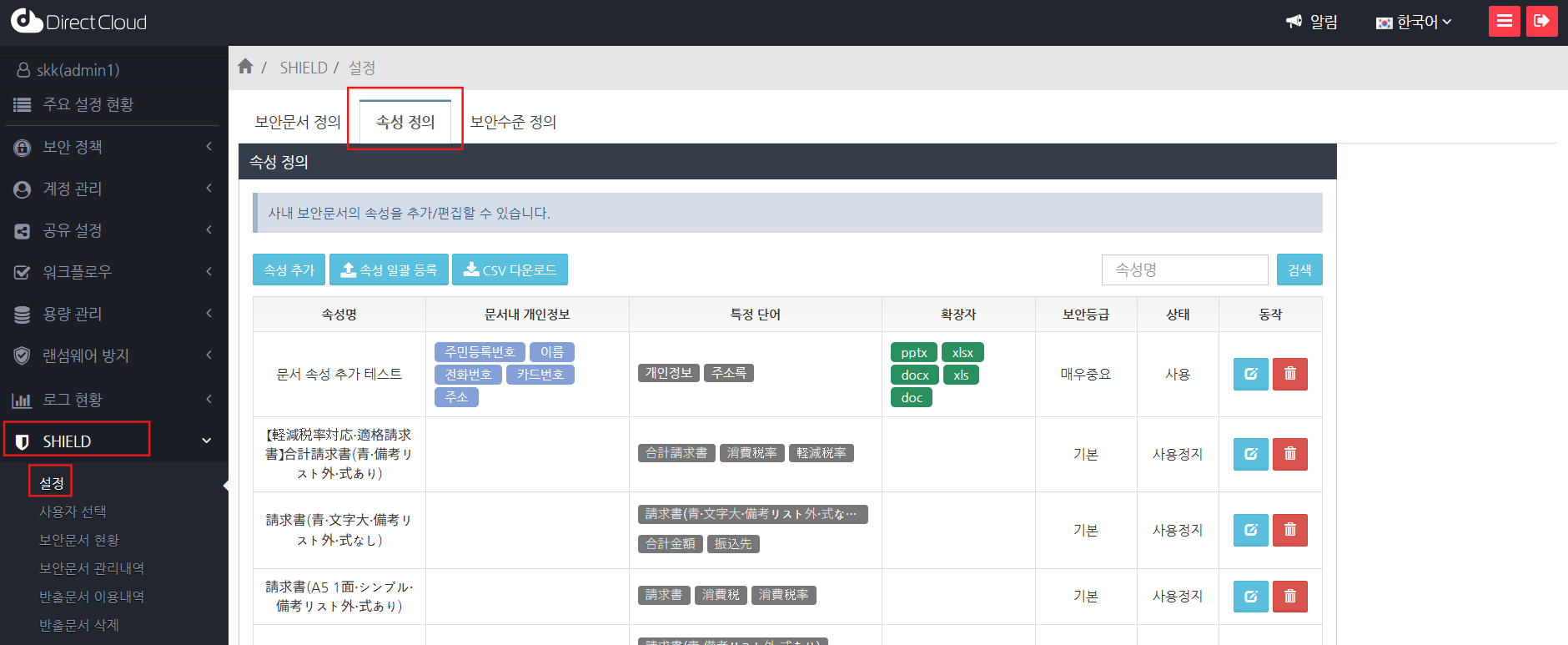Click the 카드번호 tag

point(540,375)
